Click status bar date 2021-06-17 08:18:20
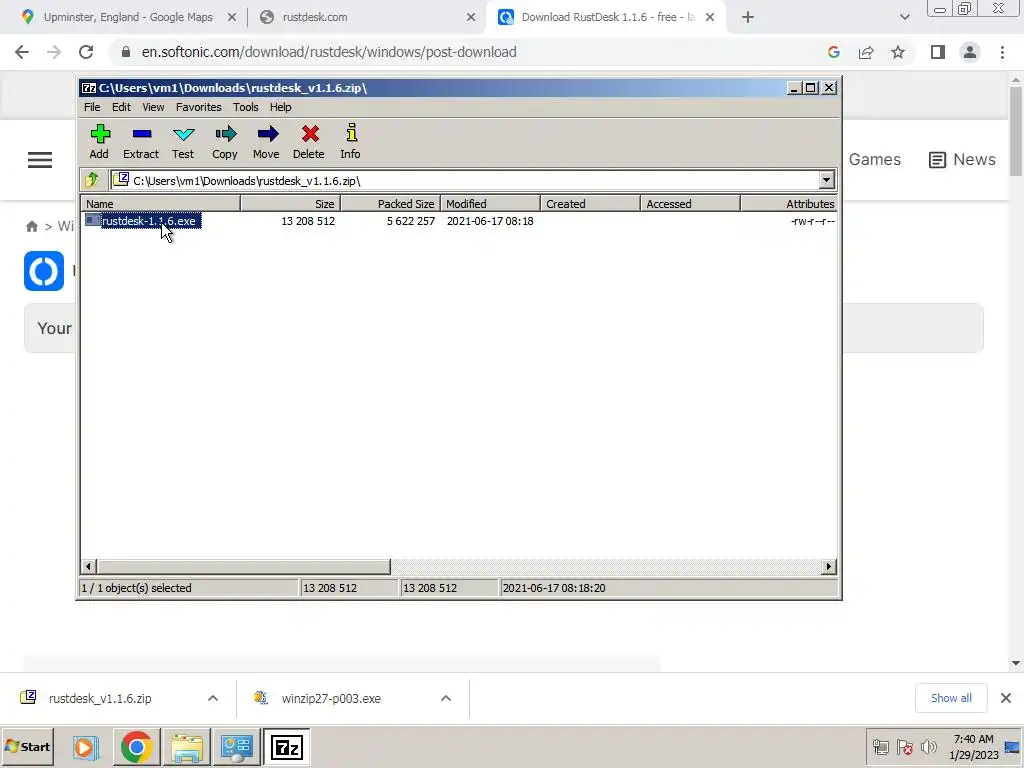The image size is (1024, 768). pyautogui.click(x=554, y=588)
